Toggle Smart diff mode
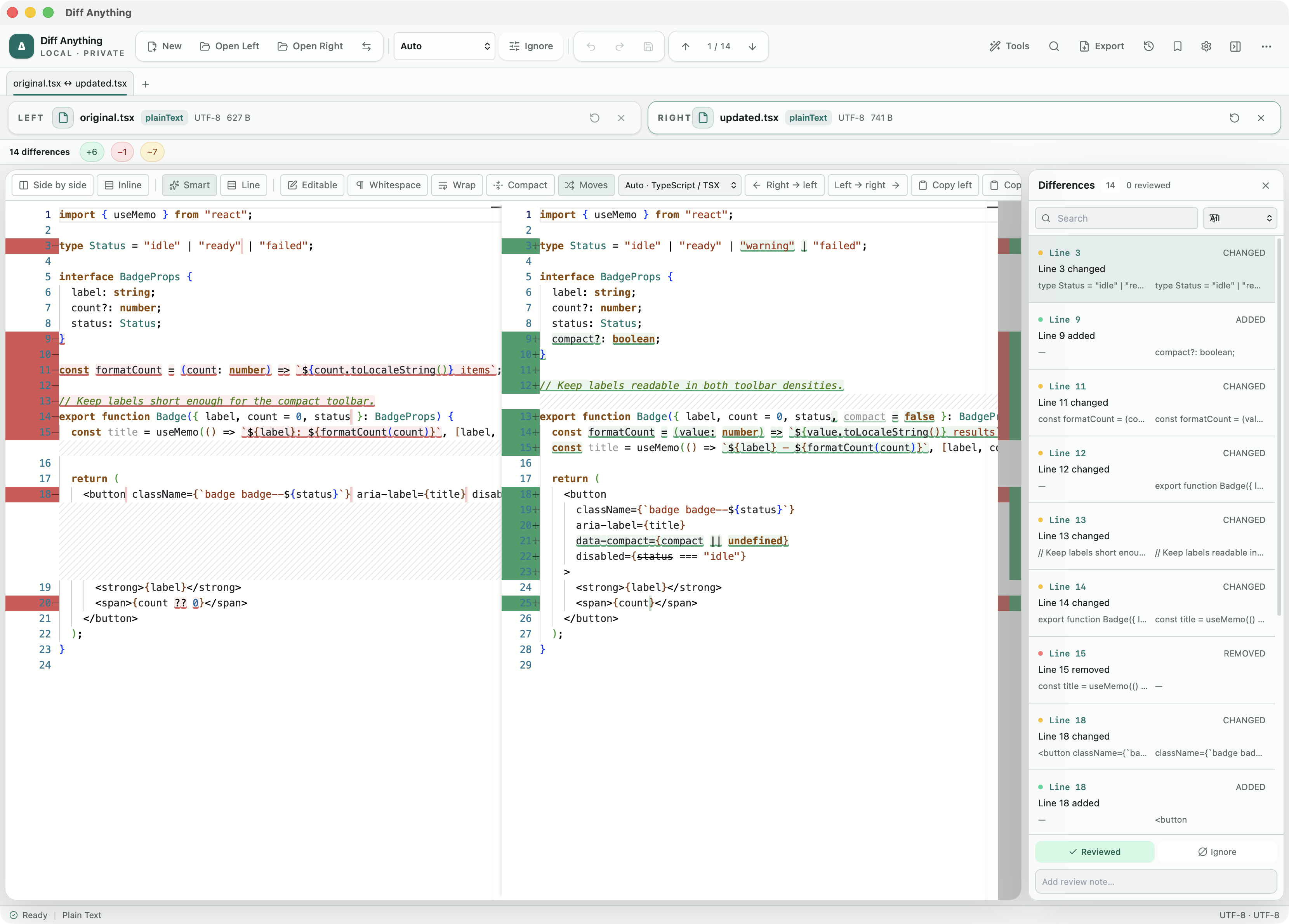1289x924 pixels. [189, 185]
